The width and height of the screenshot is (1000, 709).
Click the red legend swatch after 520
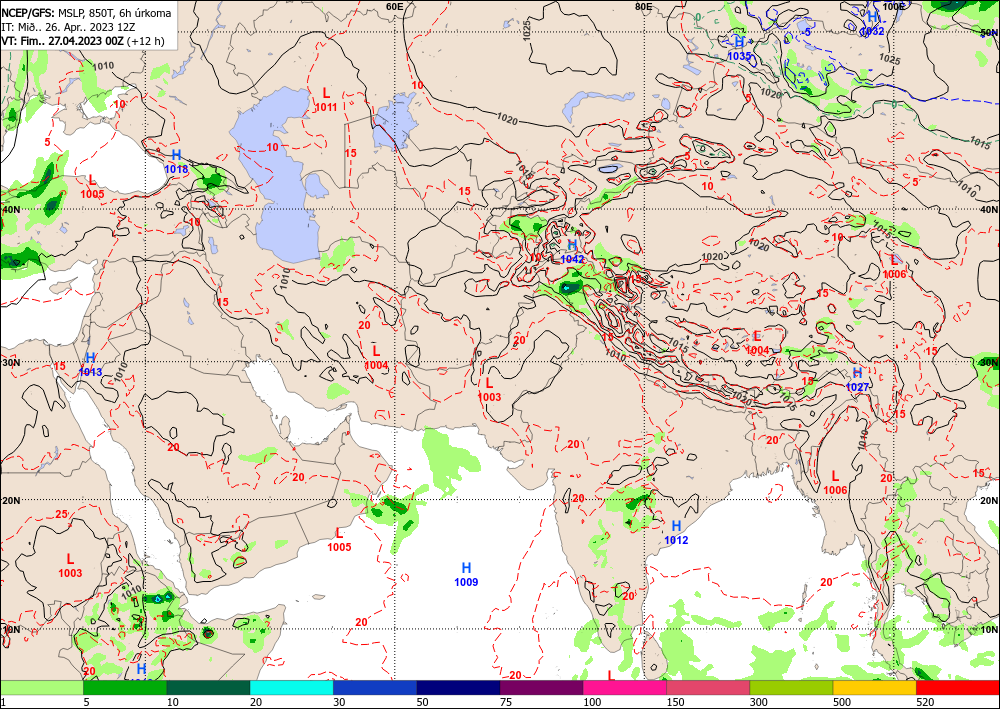pos(958,687)
